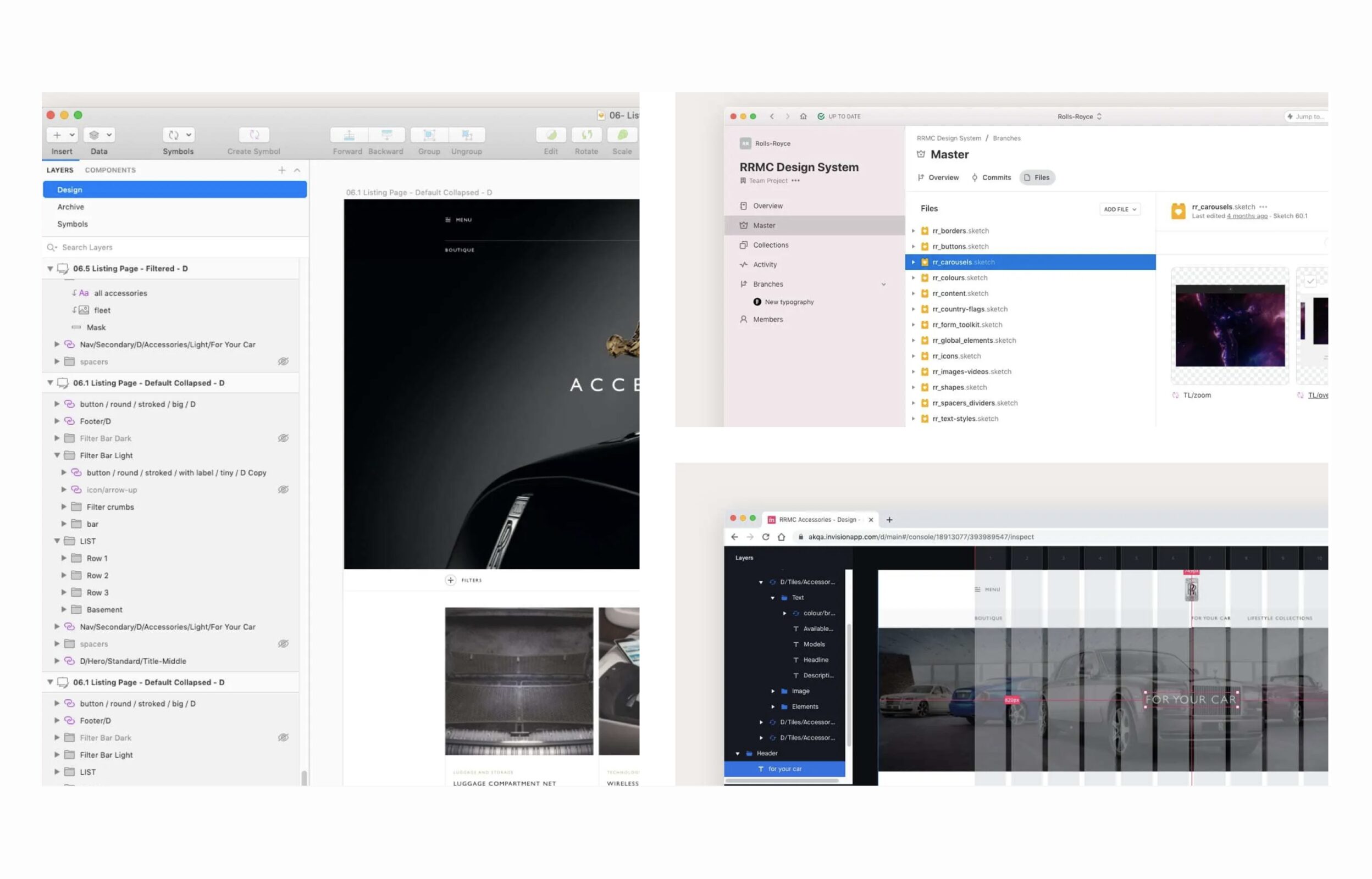The image size is (1372, 879).
Task: Close the RRMC Accessories browser tab
Action: pos(871,519)
